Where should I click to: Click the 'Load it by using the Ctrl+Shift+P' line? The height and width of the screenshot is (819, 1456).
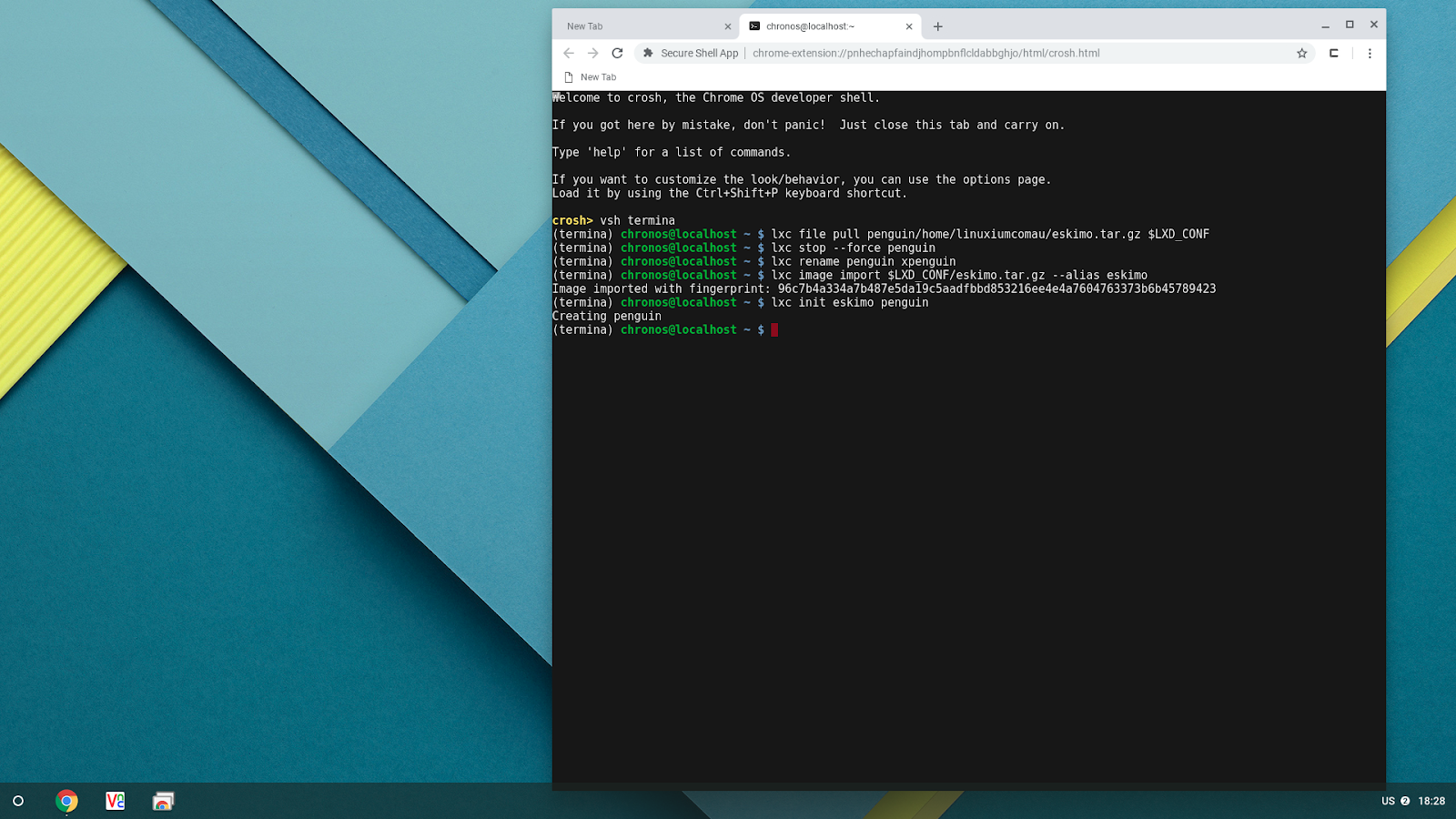coord(730,193)
